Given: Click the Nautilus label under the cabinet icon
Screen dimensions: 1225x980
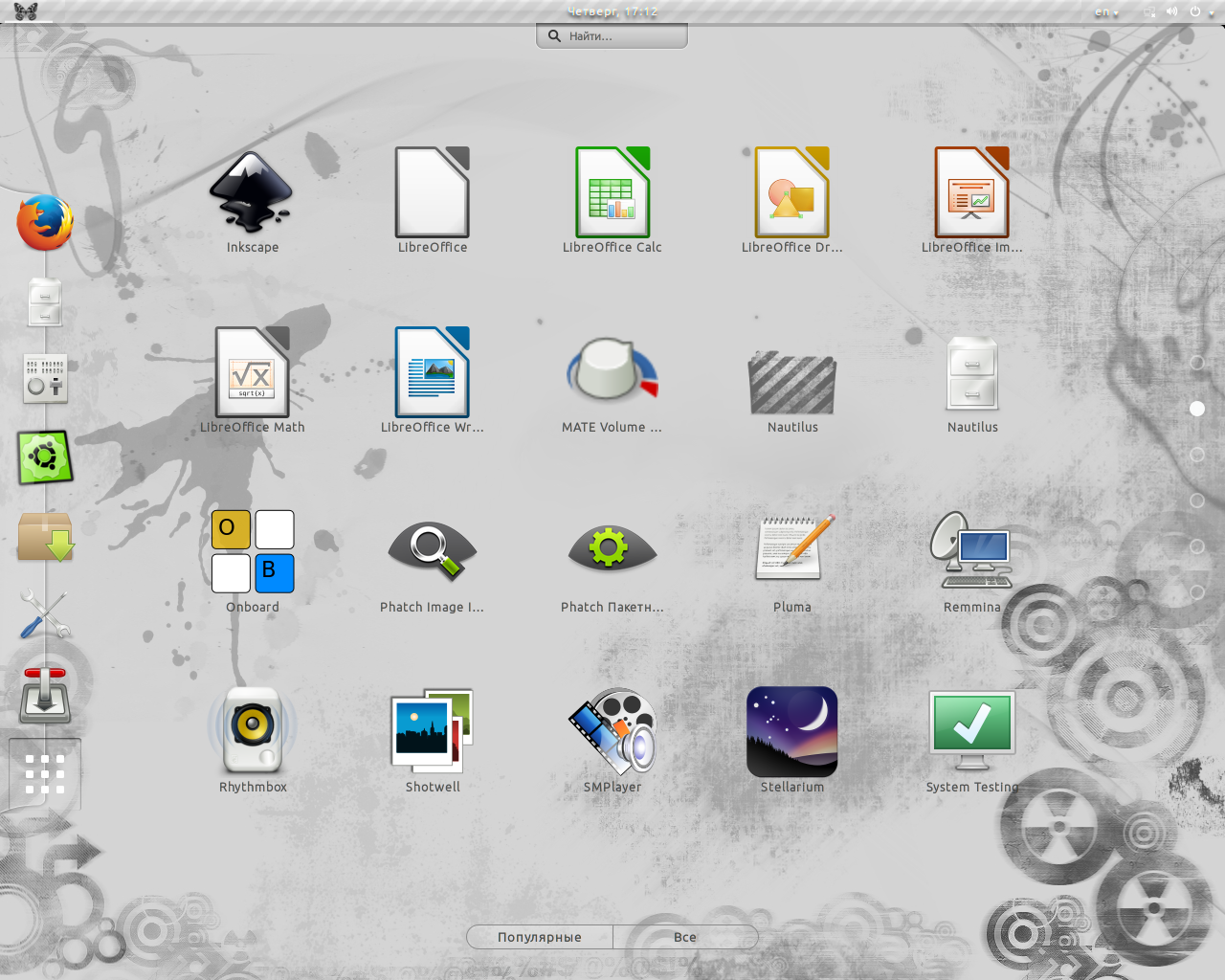Looking at the screenshot, I should point(972,428).
